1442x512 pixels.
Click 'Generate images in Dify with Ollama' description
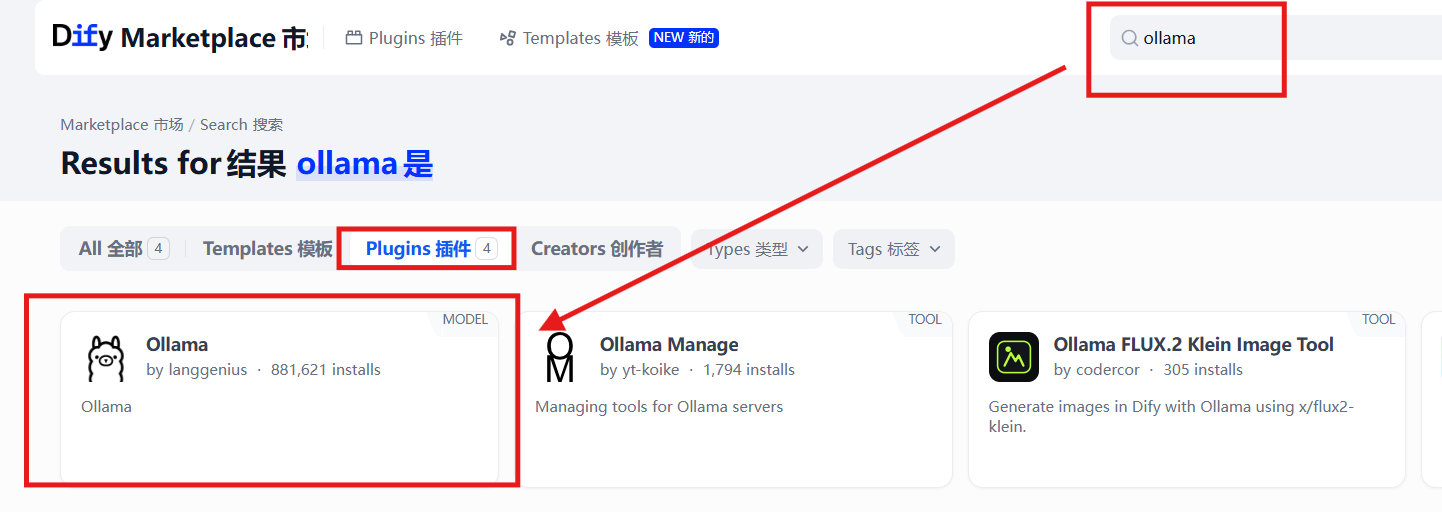(1171, 416)
